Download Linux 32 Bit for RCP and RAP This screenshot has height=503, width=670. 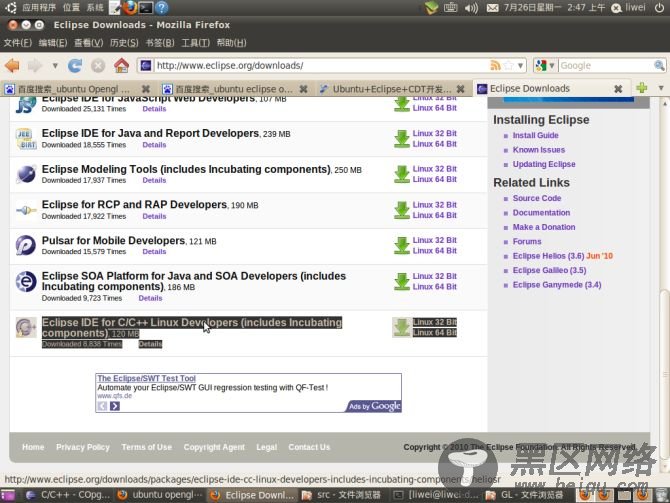tap(435, 205)
